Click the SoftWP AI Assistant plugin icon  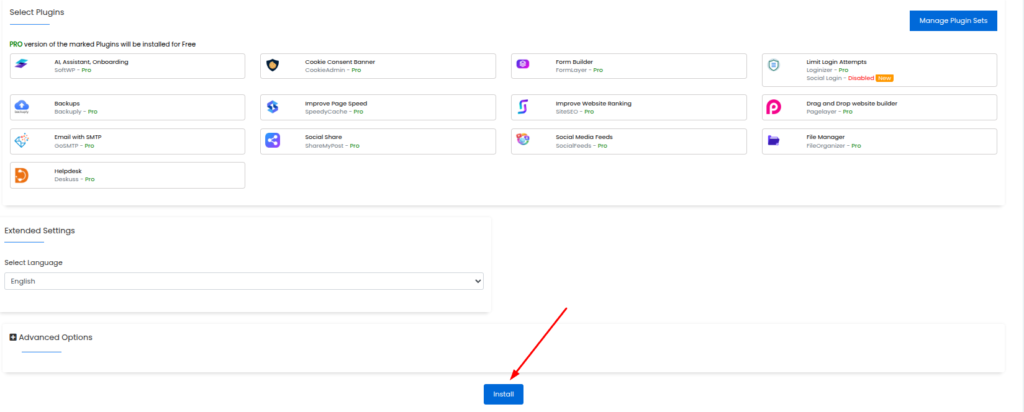tap(22, 64)
